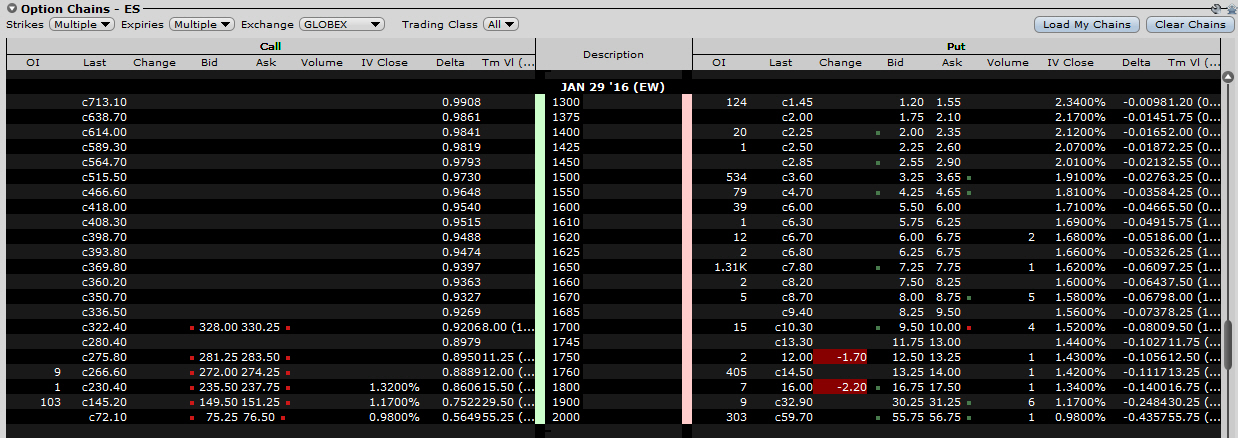This screenshot has width=1238, height=438.
Task: Open the Strikes Multiple dropdown
Action: click(x=81, y=24)
